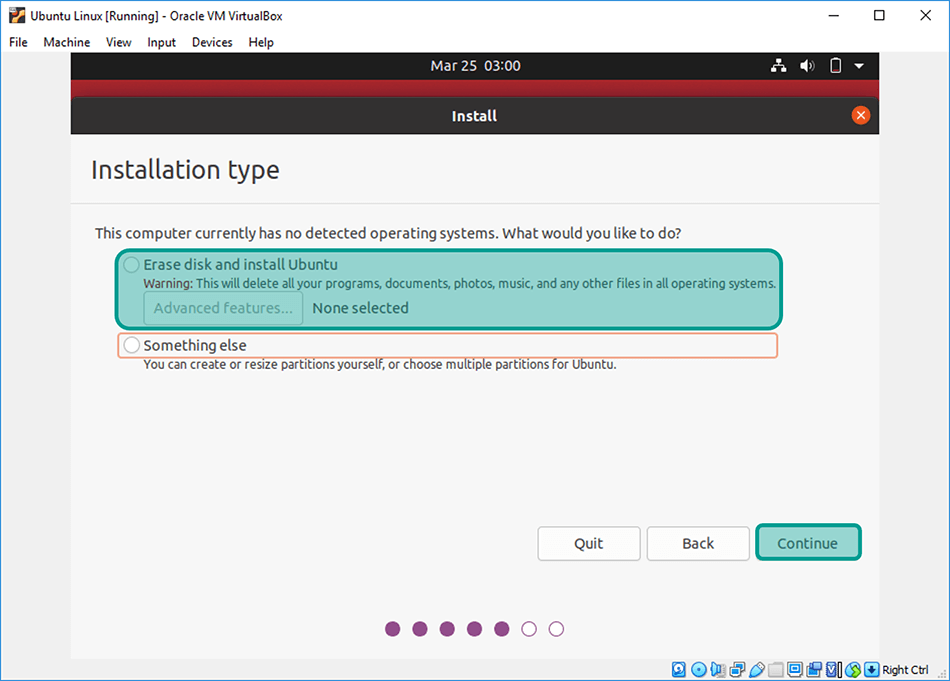Click the Right Ctrl host key label
The image size is (950, 681).
pyautogui.click(x=905, y=669)
